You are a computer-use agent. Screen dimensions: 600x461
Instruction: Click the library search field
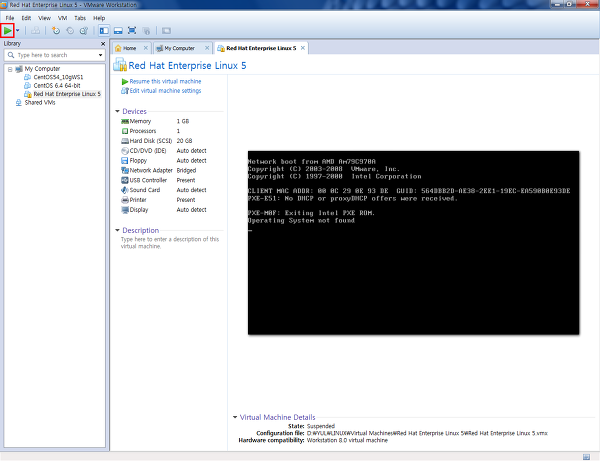click(54, 55)
